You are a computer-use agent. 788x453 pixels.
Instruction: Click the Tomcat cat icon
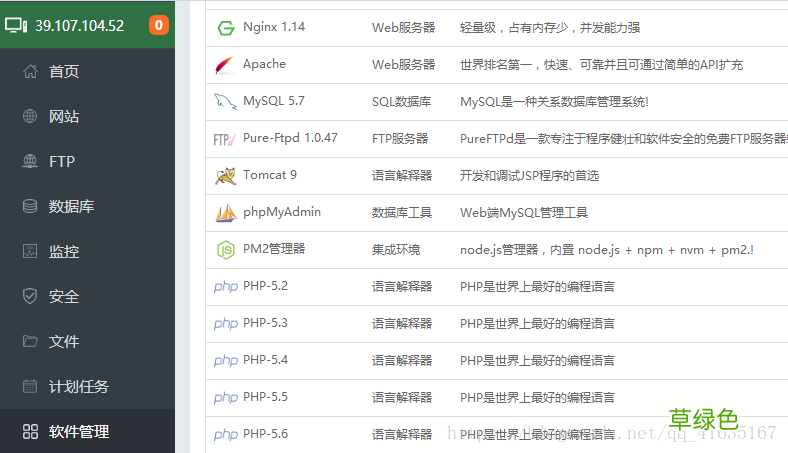tap(226, 176)
